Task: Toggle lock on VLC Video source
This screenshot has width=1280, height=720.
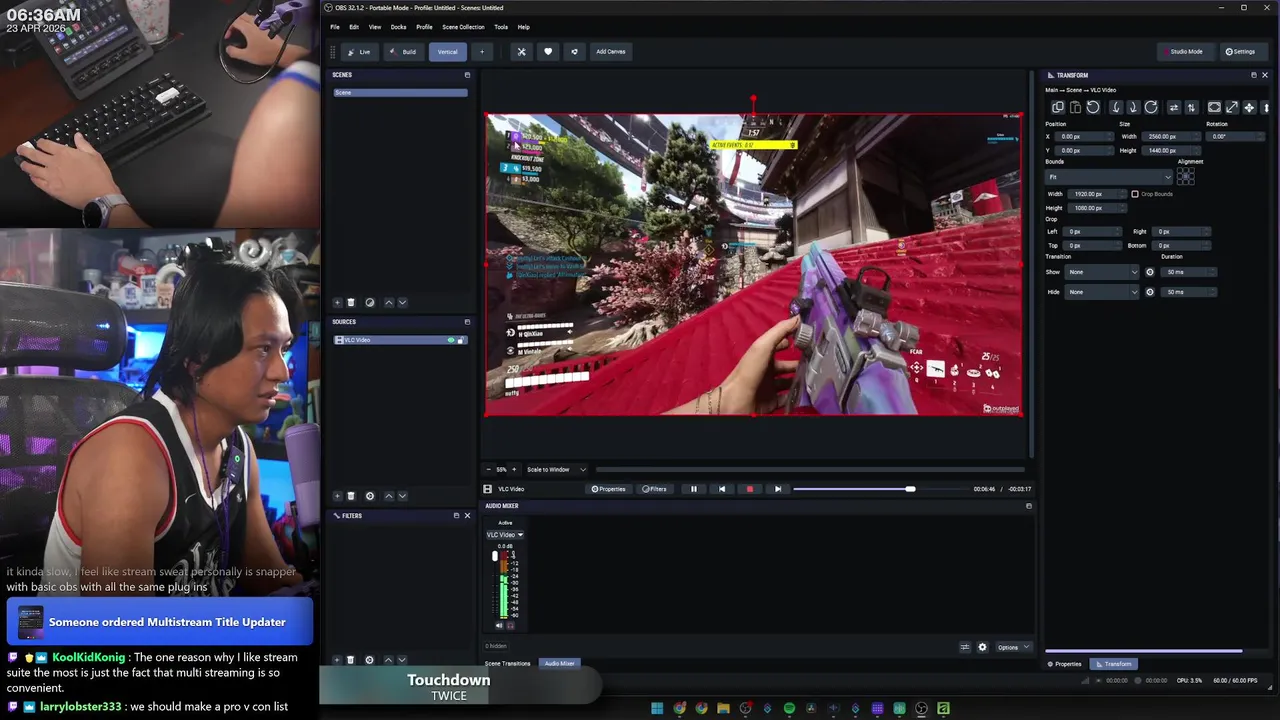Action: (x=461, y=340)
